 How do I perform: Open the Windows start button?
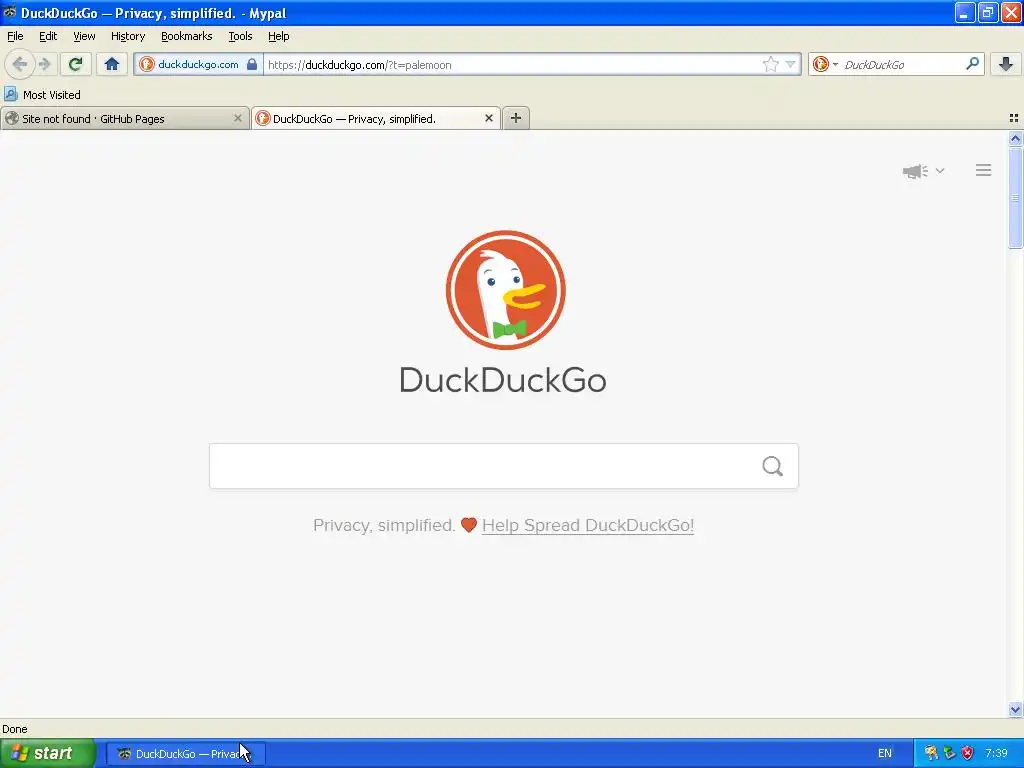coord(47,753)
